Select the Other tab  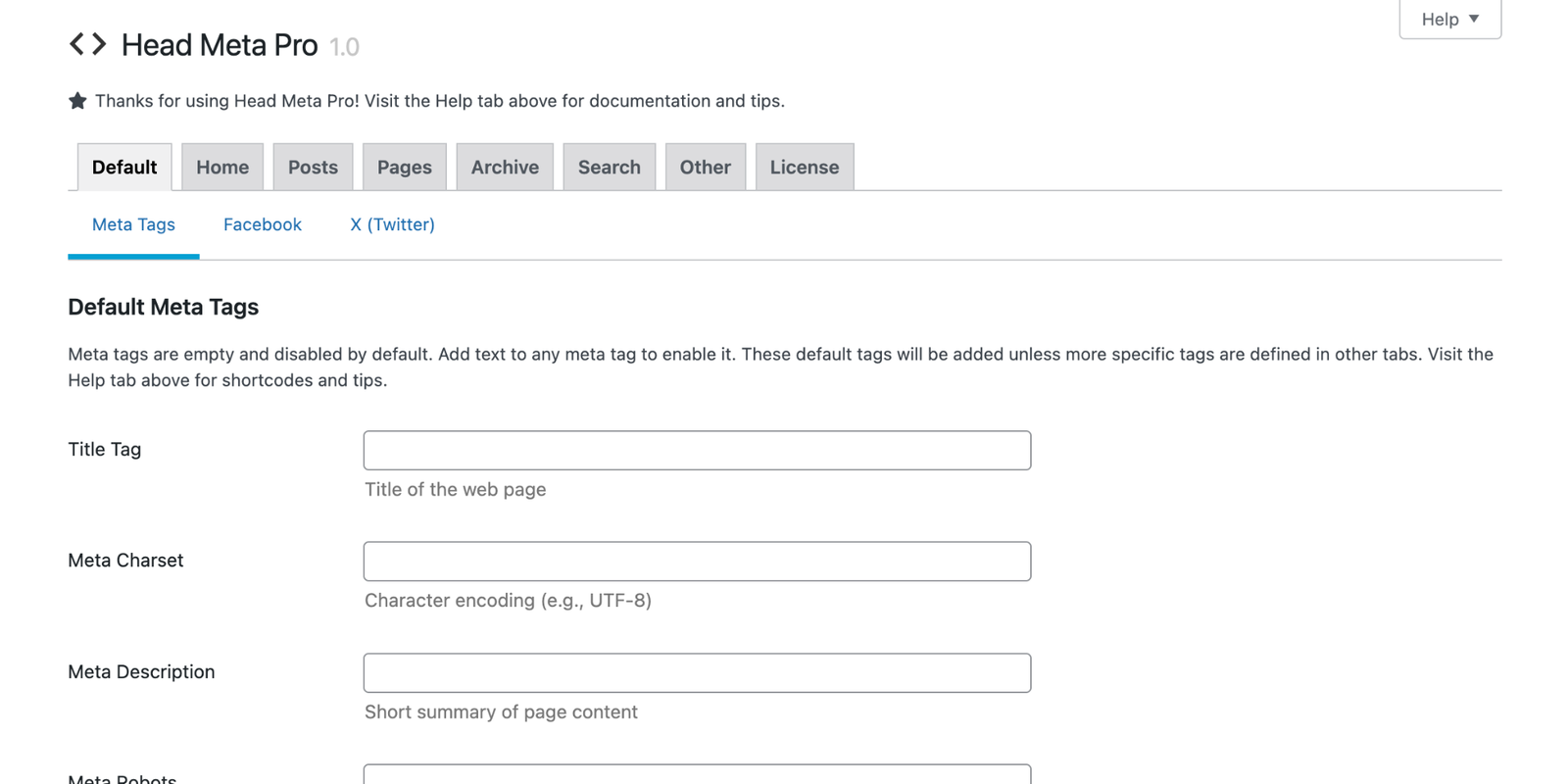coord(706,167)
